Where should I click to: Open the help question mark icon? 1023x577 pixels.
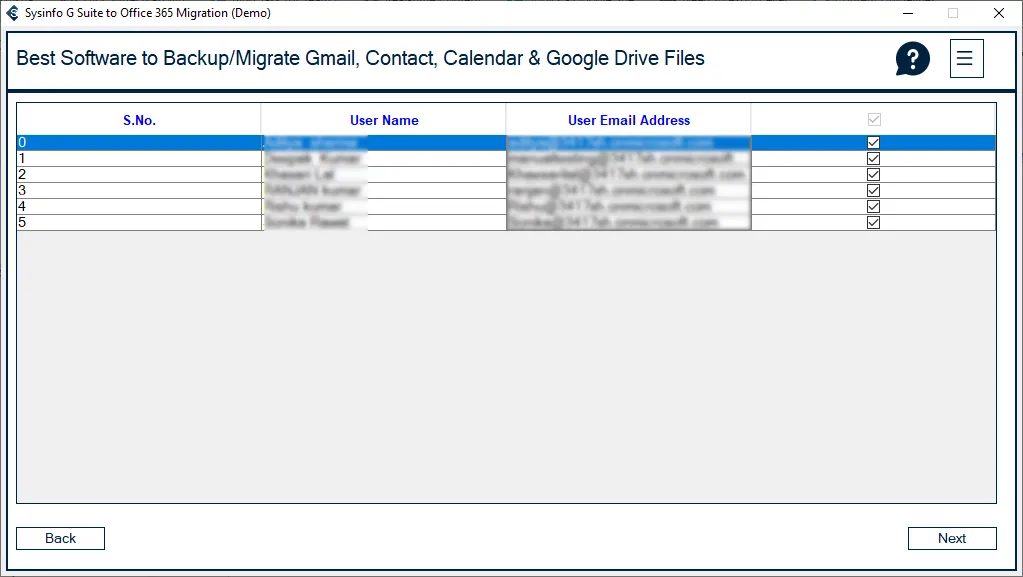click(912, 59)
